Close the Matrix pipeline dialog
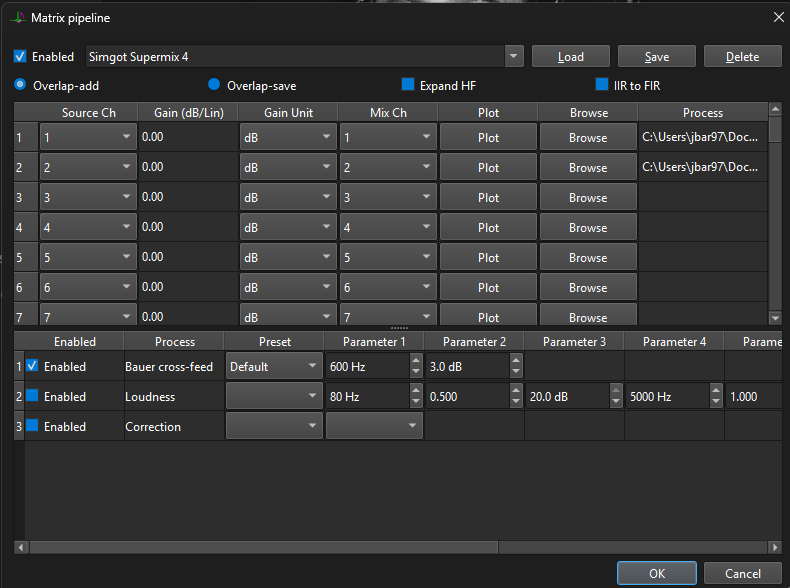Viewport: 790px width, 588px height. (778, 17)
